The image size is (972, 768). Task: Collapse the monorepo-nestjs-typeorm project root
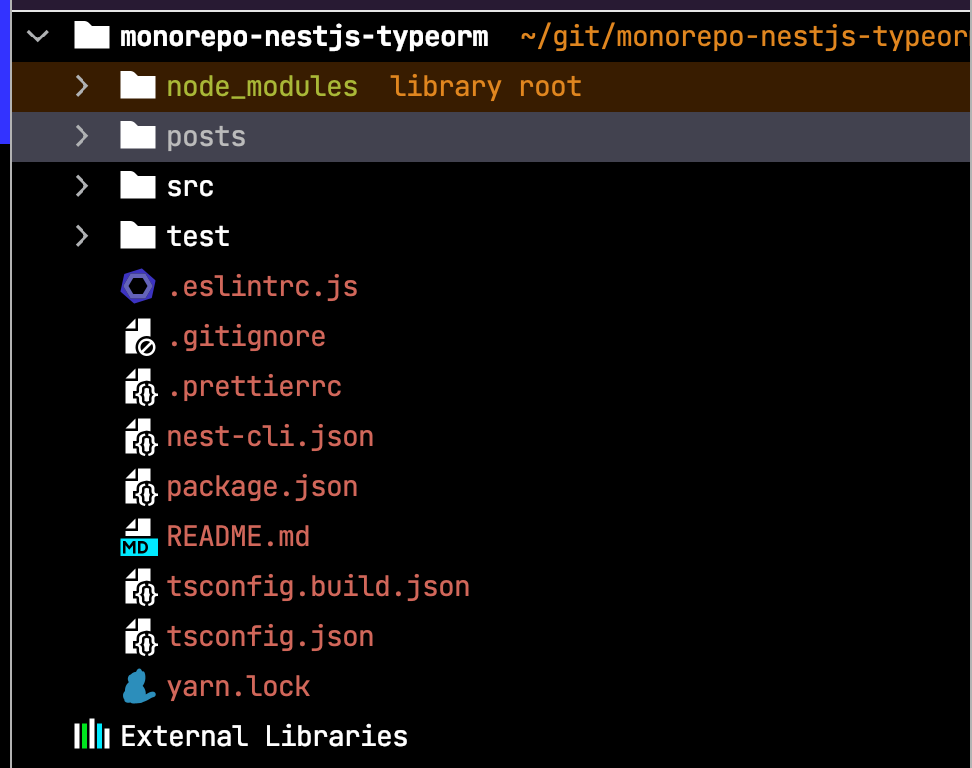38,37
